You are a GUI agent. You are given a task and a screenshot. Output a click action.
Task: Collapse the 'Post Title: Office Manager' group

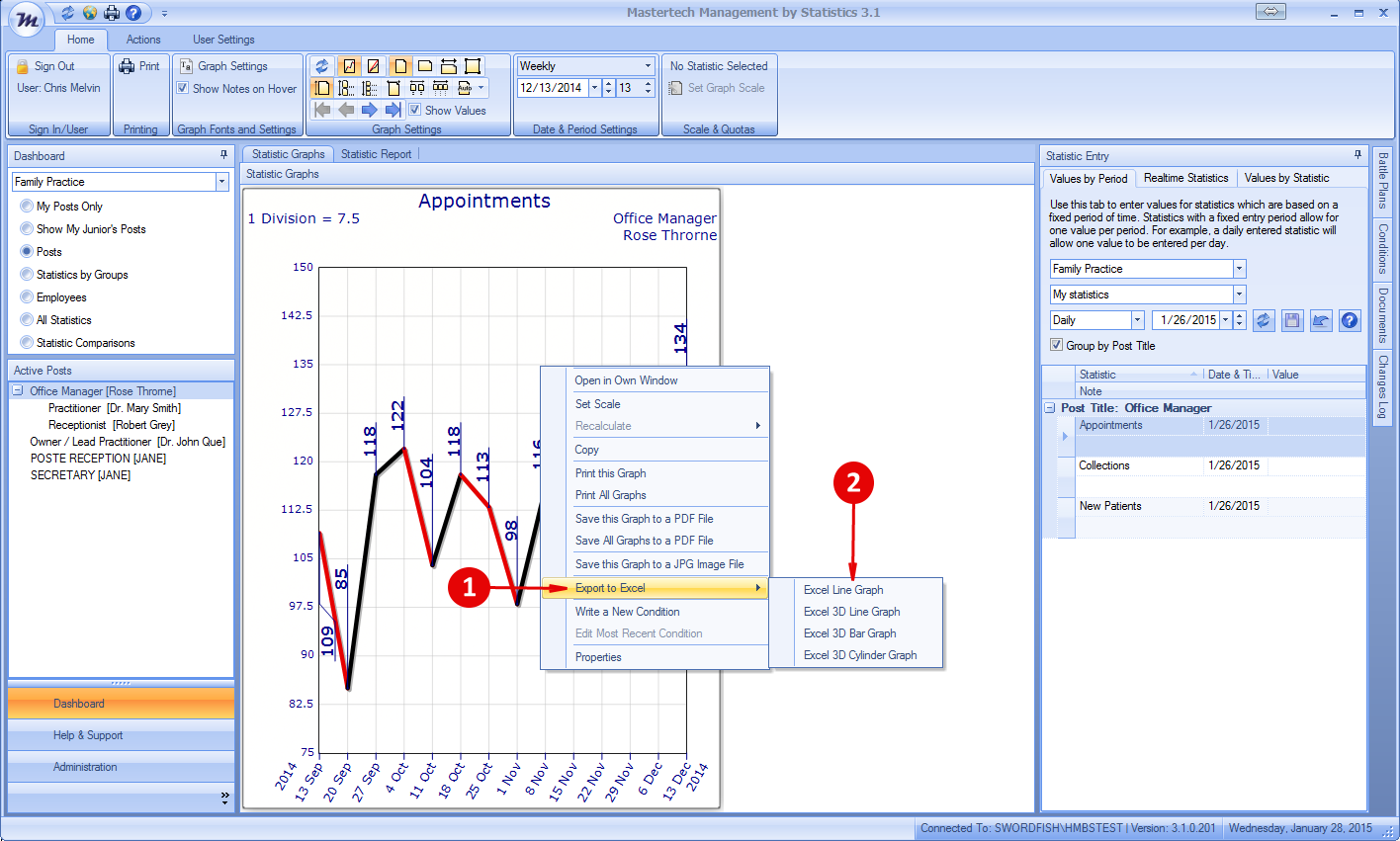point(1049,408)
